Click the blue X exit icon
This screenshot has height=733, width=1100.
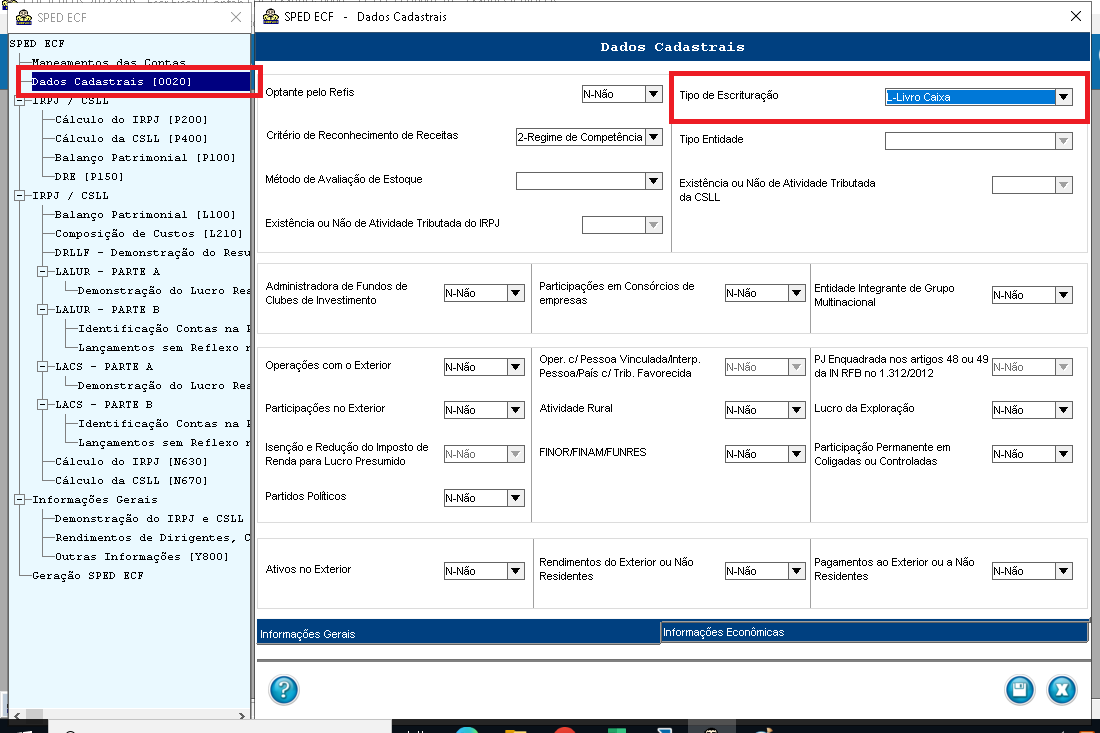1062,690
